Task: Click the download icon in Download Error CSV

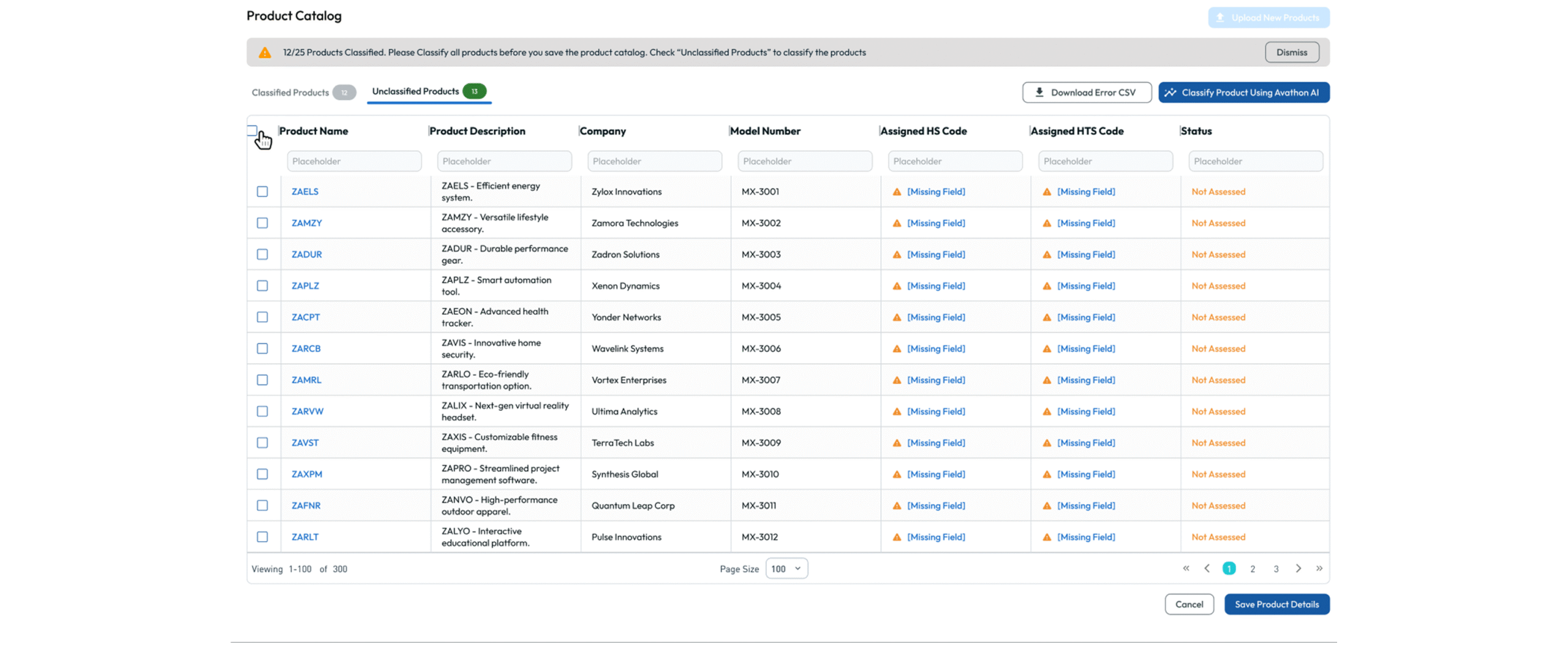Action: [1039, 92]
